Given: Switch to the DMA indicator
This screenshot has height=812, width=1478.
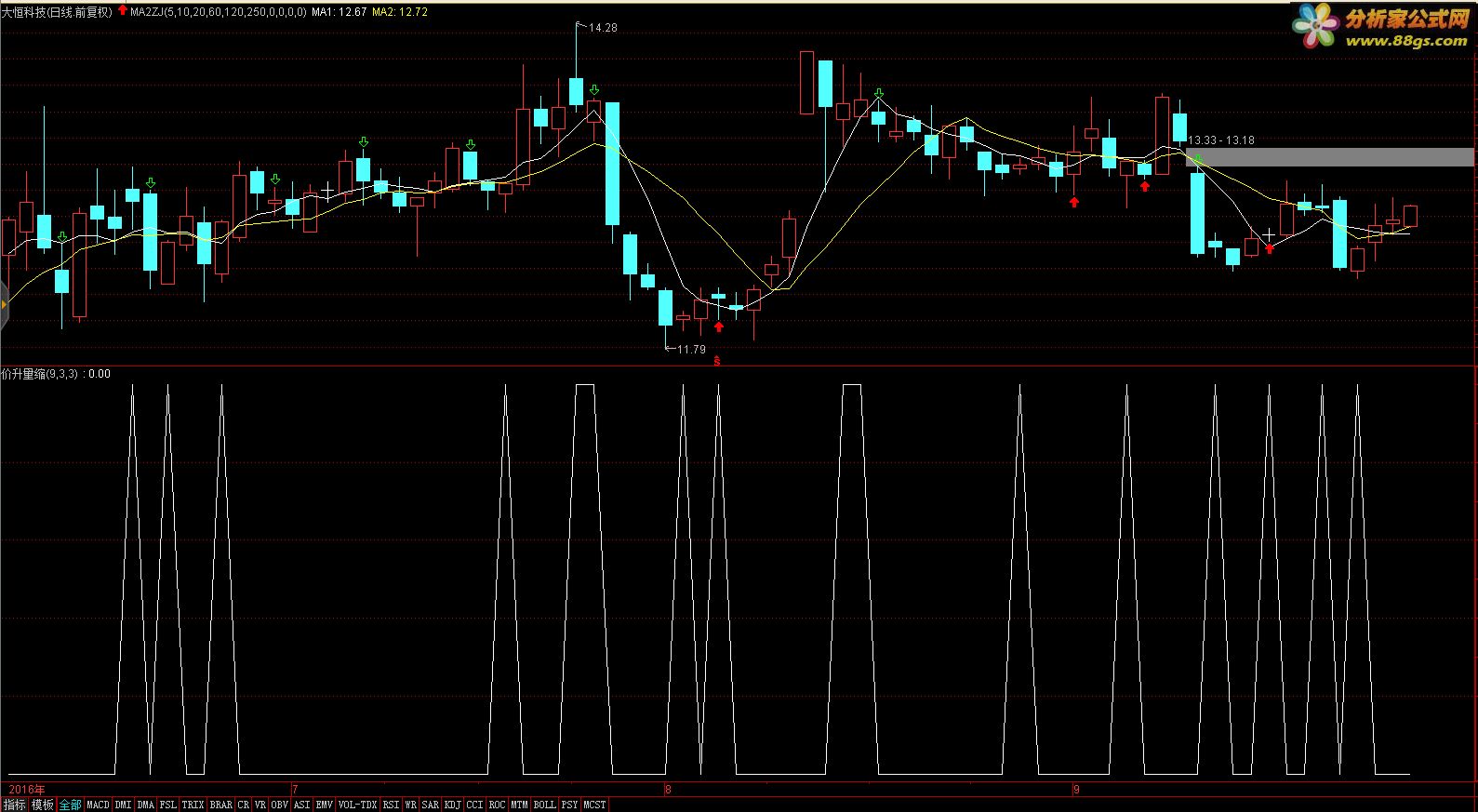Looking at the screenshot, I should tap(146, 805).
